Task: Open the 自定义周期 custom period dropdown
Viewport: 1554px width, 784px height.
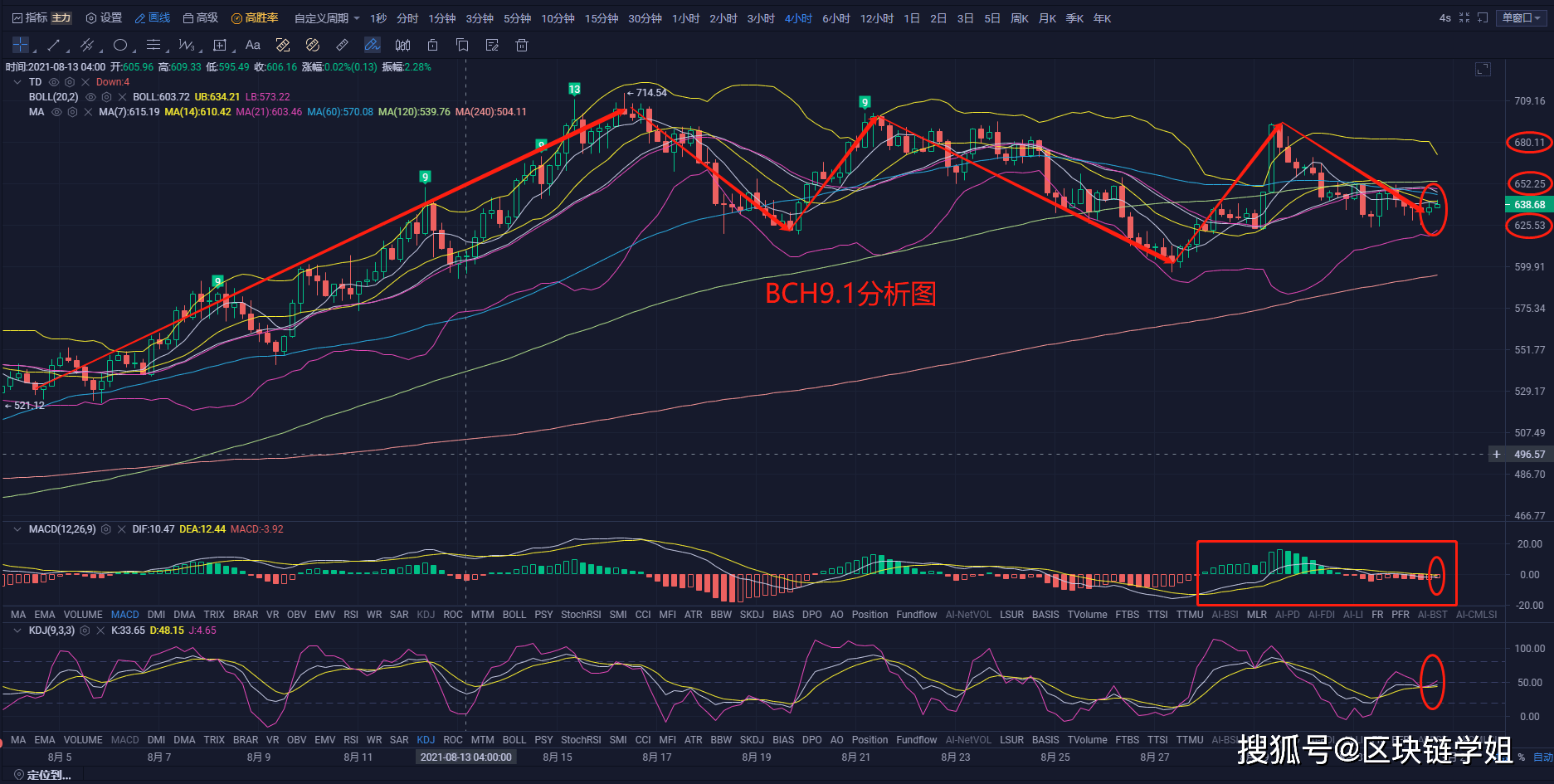Action: [327, 18]
